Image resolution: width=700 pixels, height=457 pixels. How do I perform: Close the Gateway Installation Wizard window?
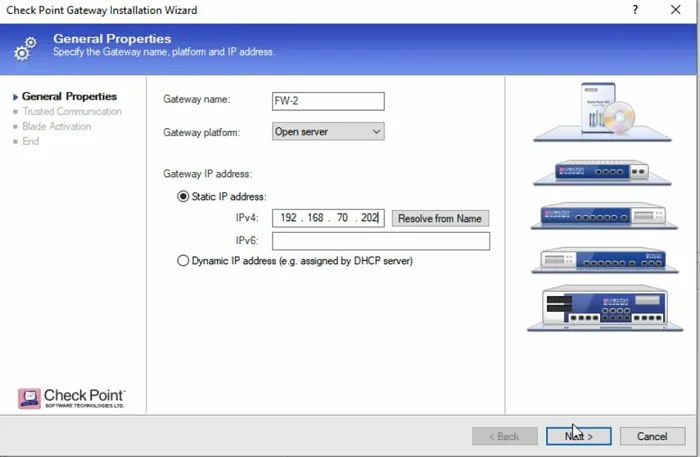[676, 10]
